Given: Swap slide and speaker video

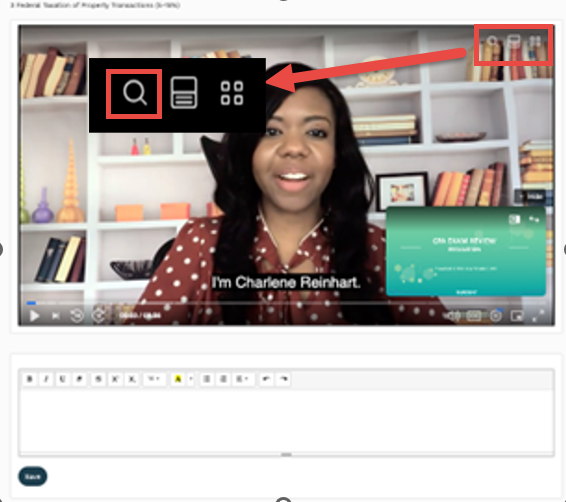Looking at the screenshot, I should click(x=534, y=219).
